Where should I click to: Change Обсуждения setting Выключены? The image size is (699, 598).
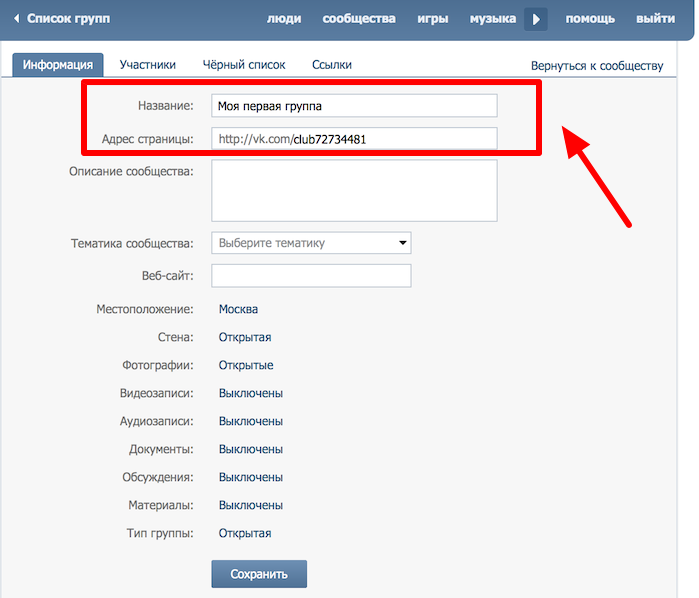click(x=251, y=478)
